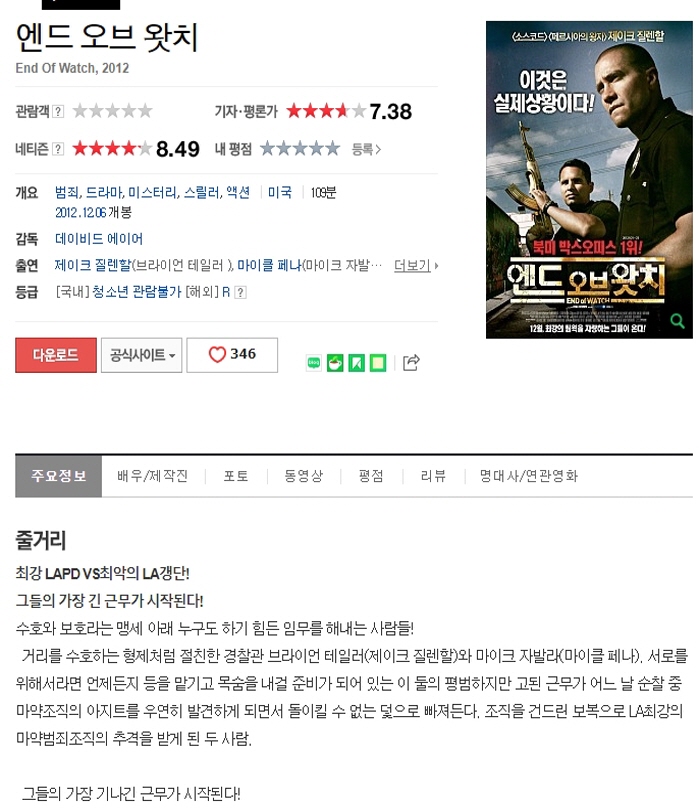Click the End of Watch poster thumbnail
Viewport: 699px width, 811px height.
pos(589,180)
